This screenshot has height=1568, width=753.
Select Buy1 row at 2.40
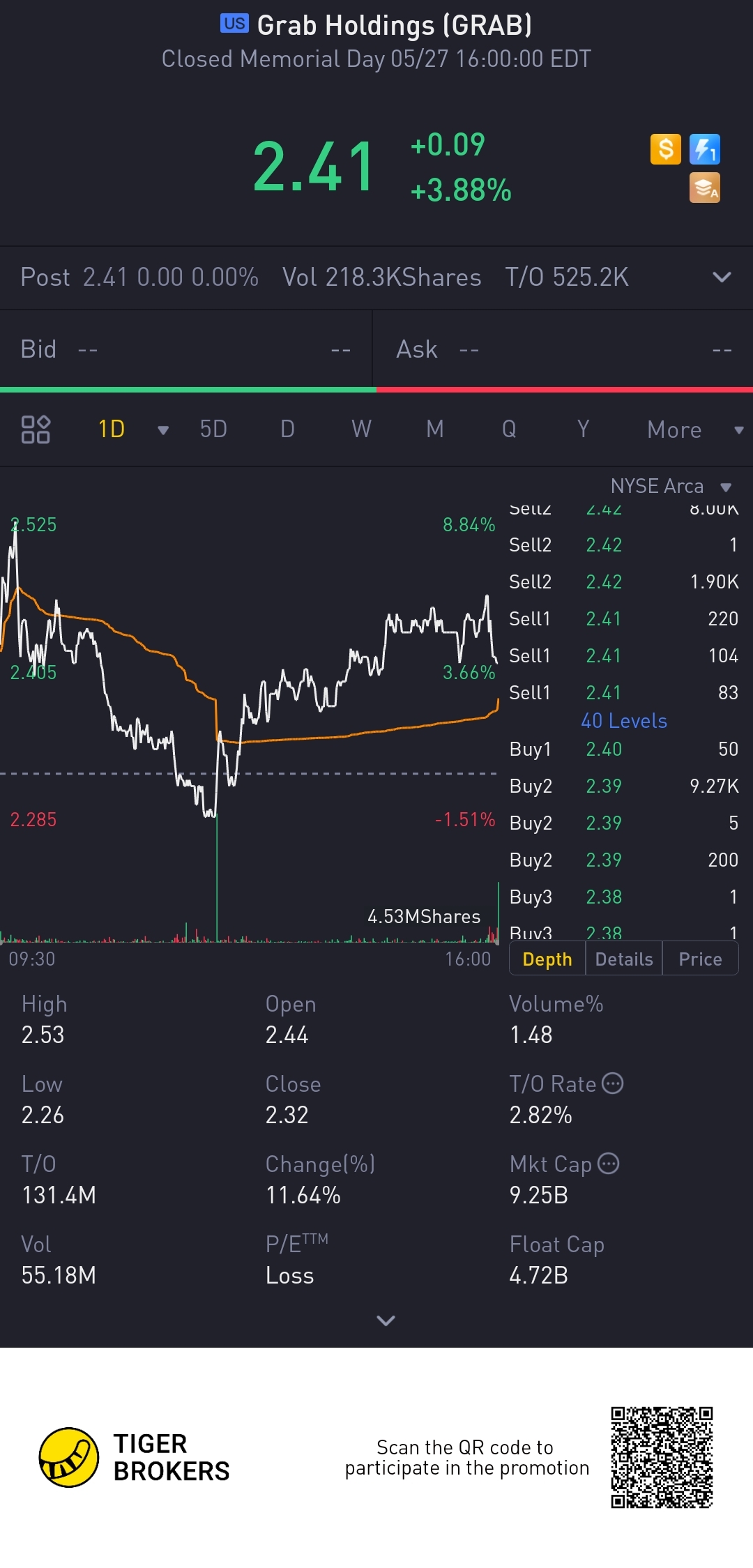point(624,749)
